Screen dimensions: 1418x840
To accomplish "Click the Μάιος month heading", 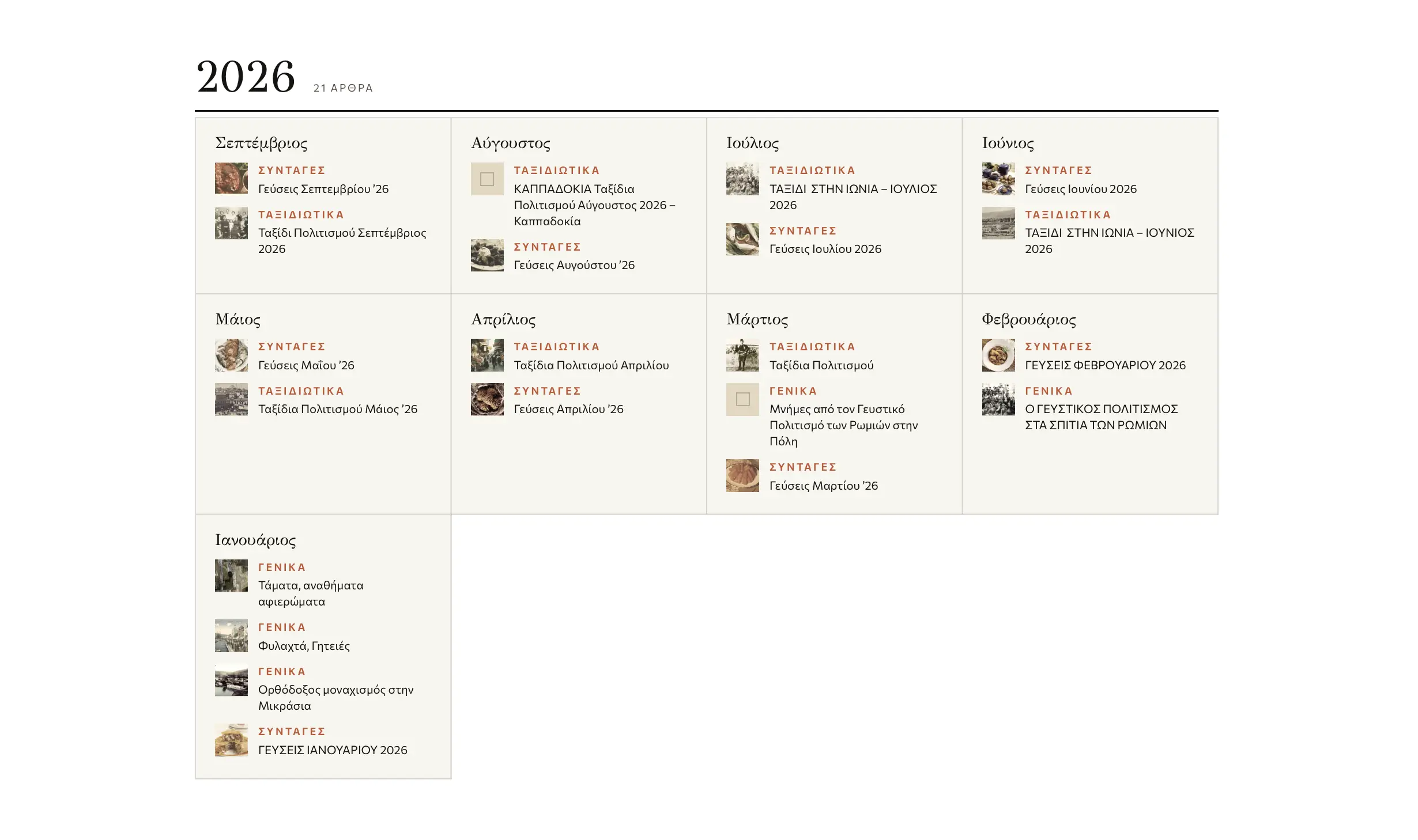I will pos(237,319).
